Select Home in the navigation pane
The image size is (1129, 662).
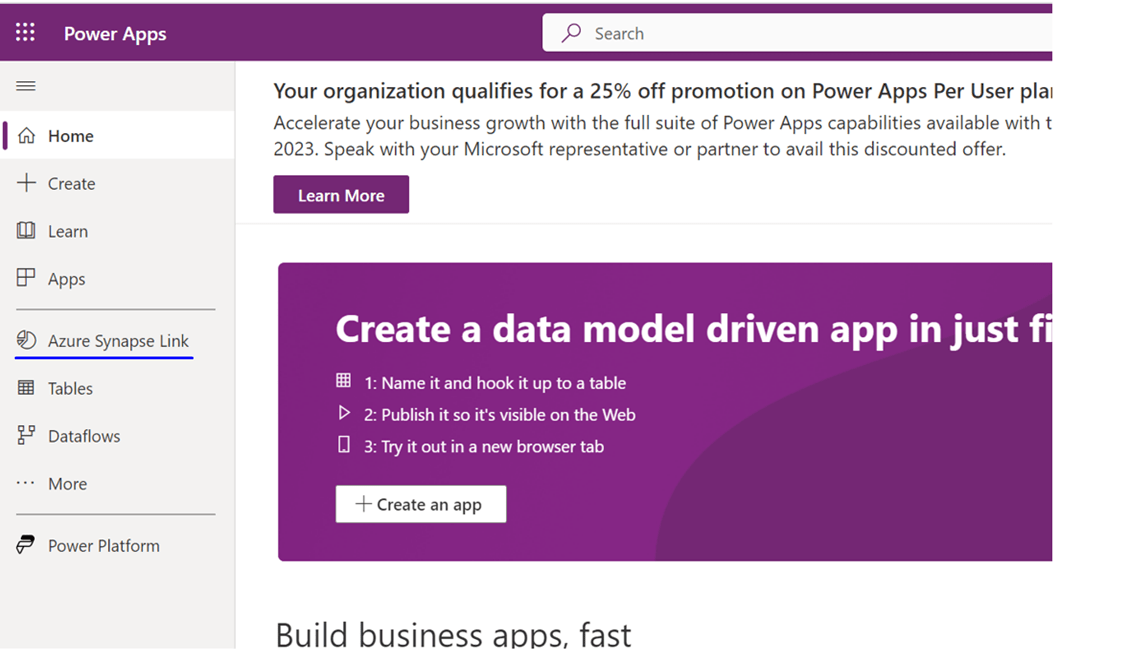(71, 136)
